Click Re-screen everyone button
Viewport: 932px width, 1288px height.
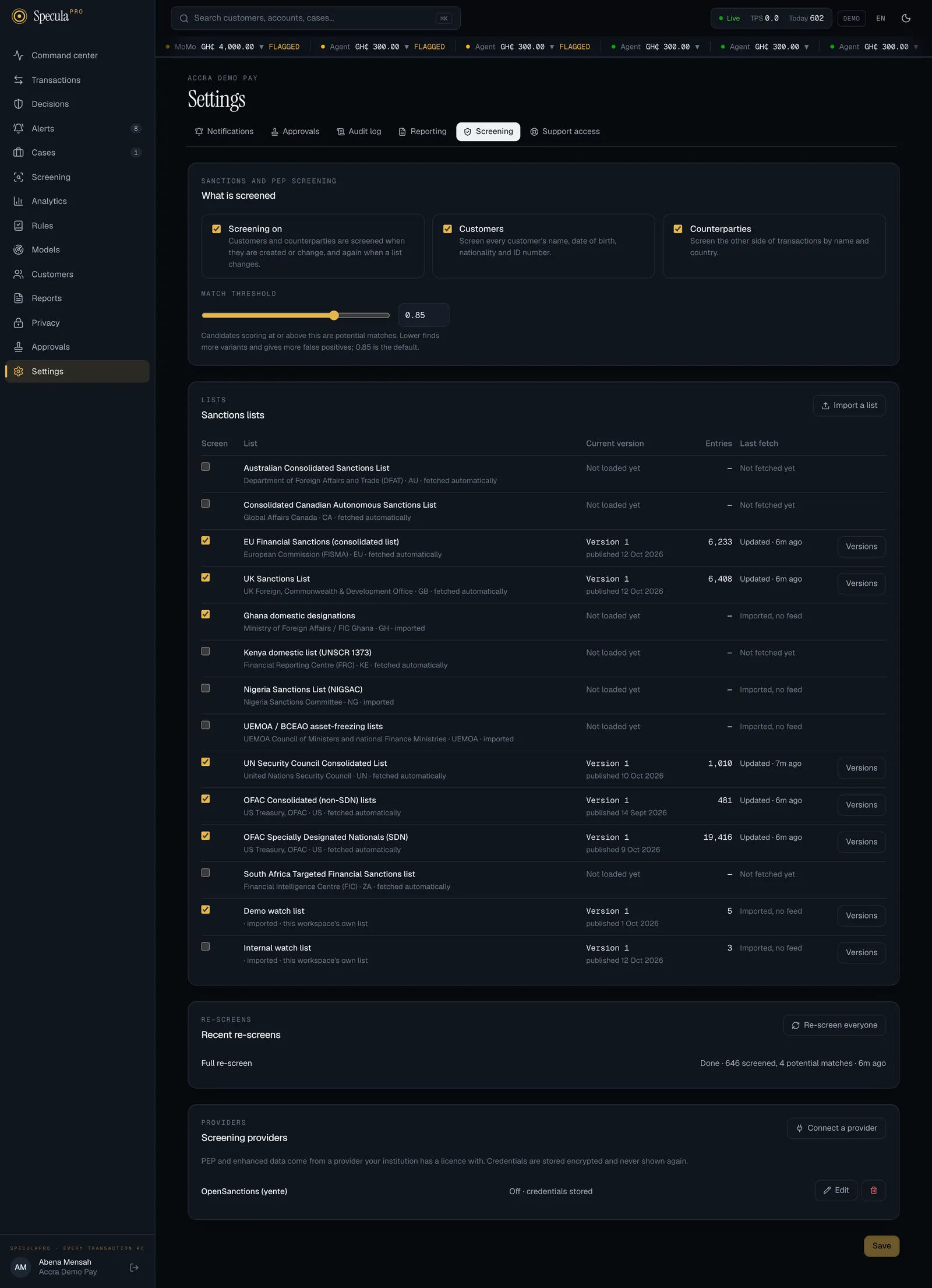(834, 1025)
